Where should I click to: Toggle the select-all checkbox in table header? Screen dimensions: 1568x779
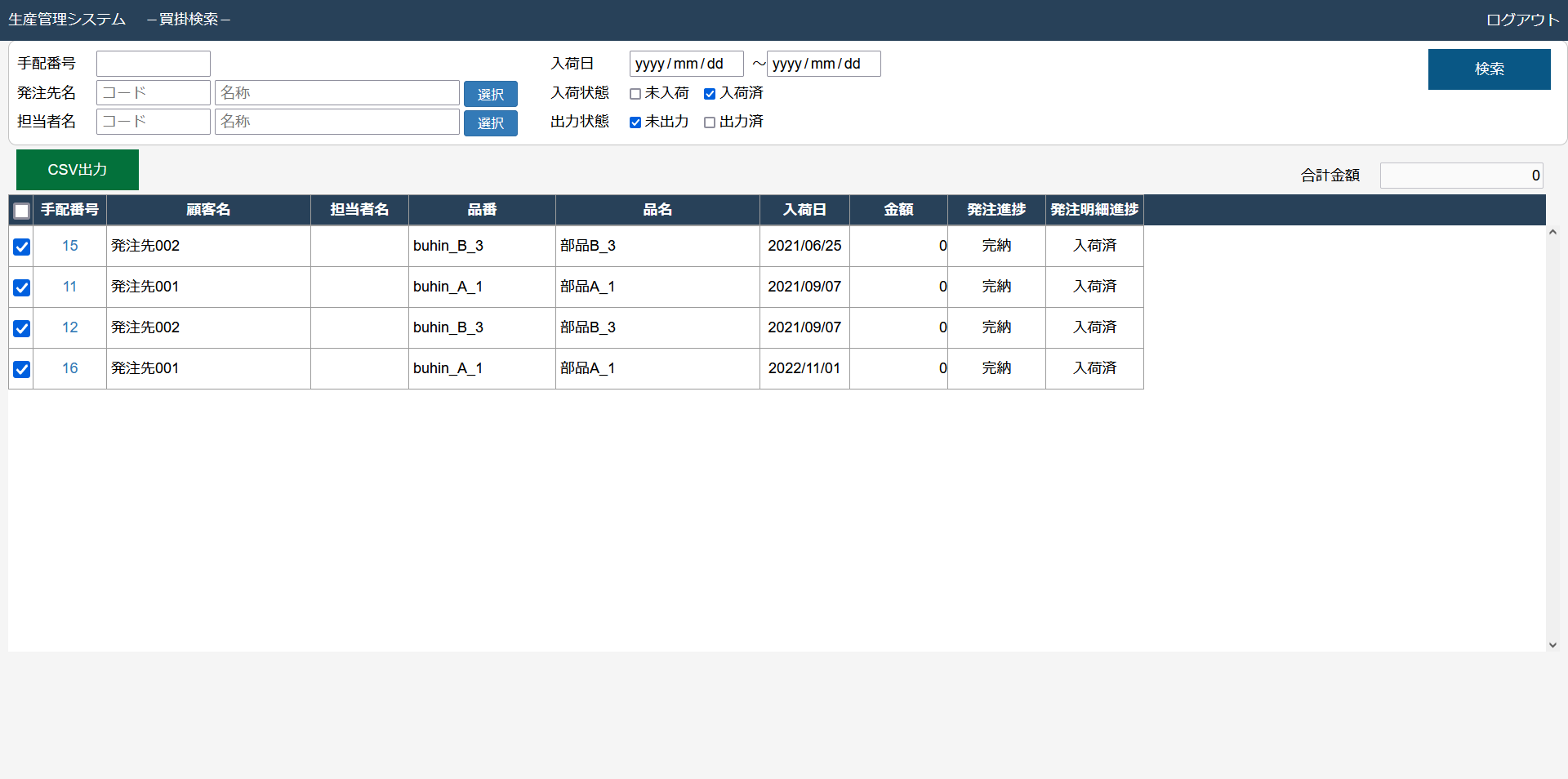click(22, 211)
